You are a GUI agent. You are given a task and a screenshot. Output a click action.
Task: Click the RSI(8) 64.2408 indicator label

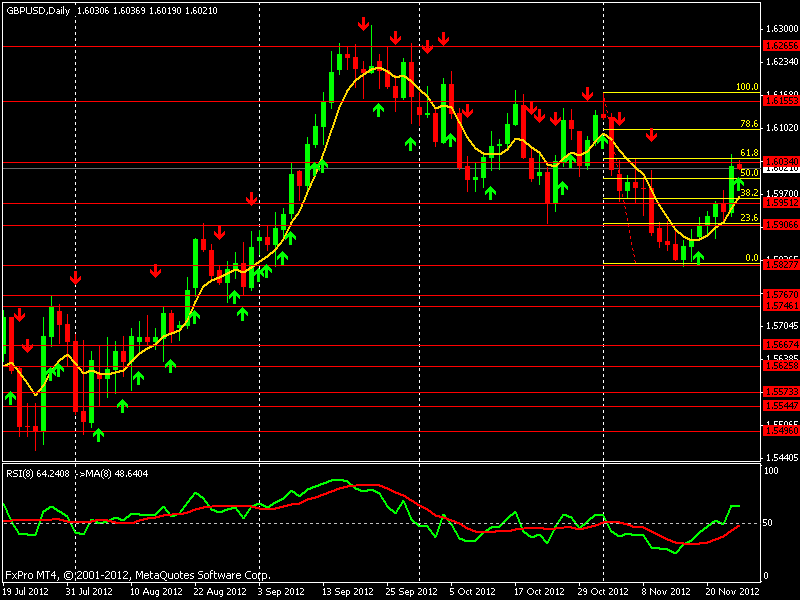[38, 473]
